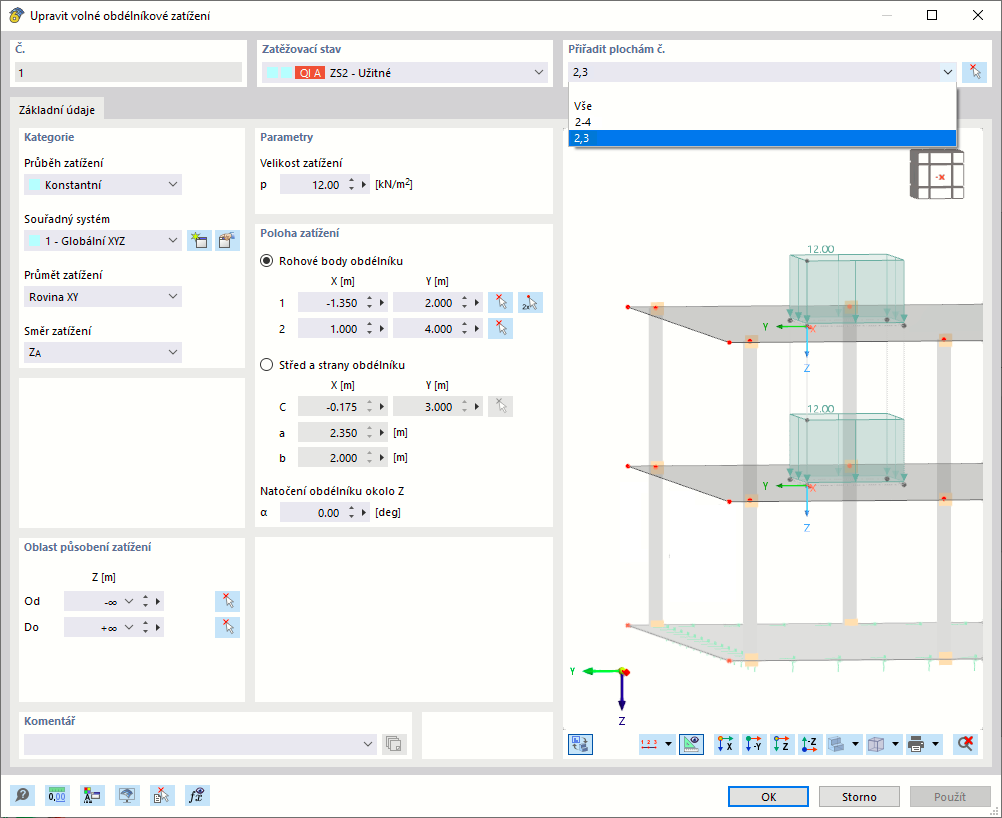Open the Průběh zatížení 'Konstantní' dropdown
Screen dimensions: 1002x818
[x=173, y=185]
